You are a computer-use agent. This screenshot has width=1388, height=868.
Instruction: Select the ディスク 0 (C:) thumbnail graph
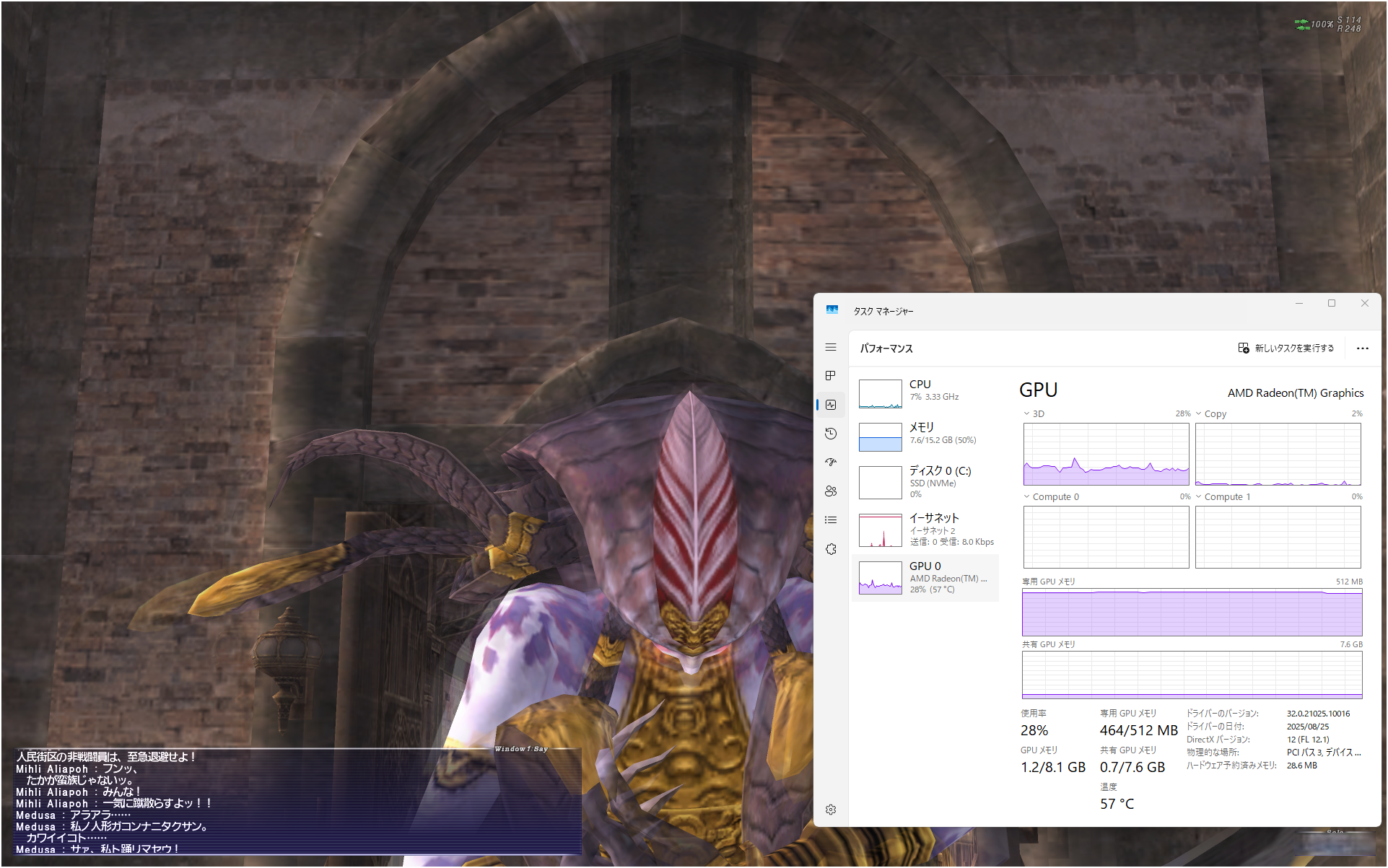click(881, 483)
